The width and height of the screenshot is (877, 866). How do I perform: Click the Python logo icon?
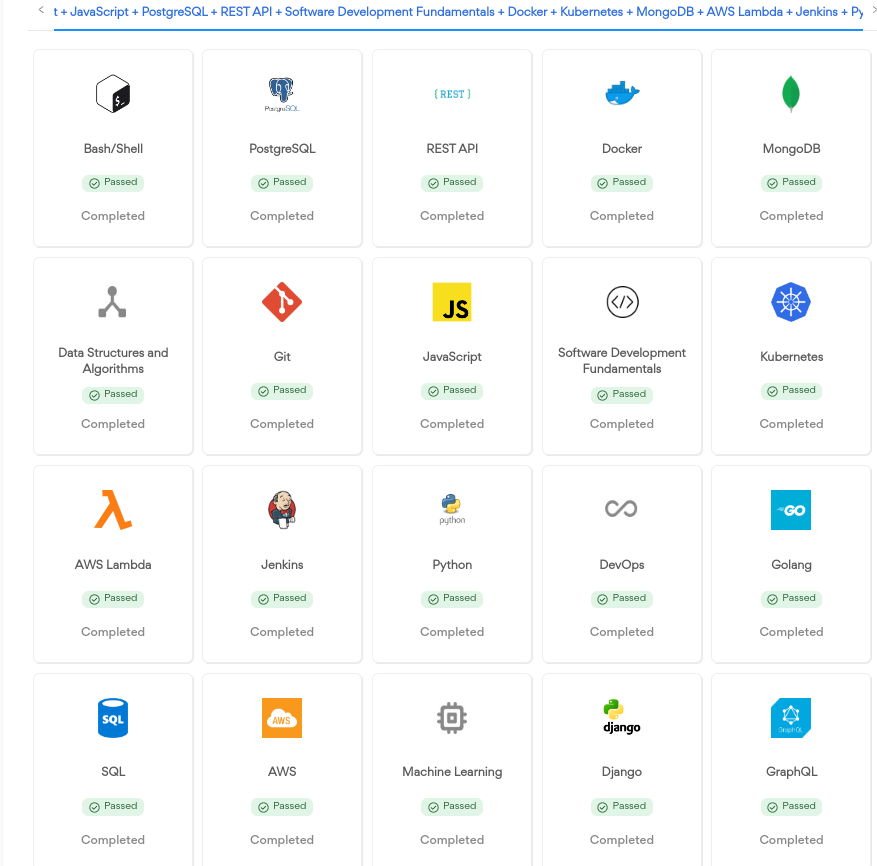pos(452,510)
